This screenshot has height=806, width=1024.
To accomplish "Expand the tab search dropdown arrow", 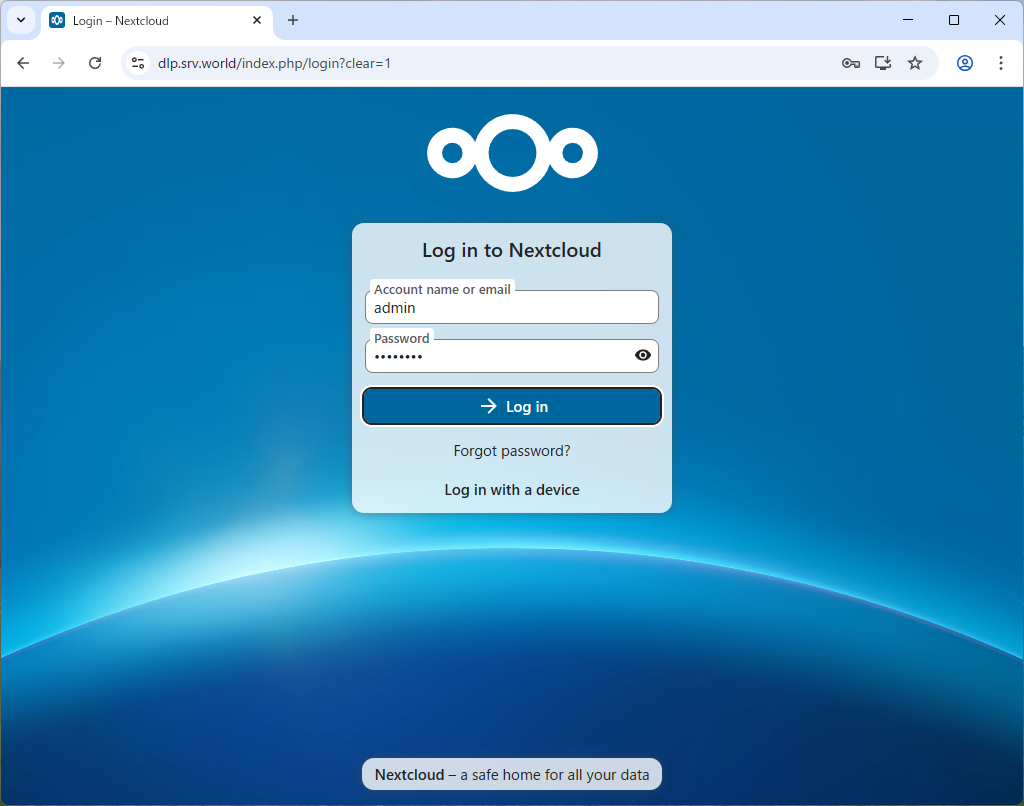I will click(20, 20).
